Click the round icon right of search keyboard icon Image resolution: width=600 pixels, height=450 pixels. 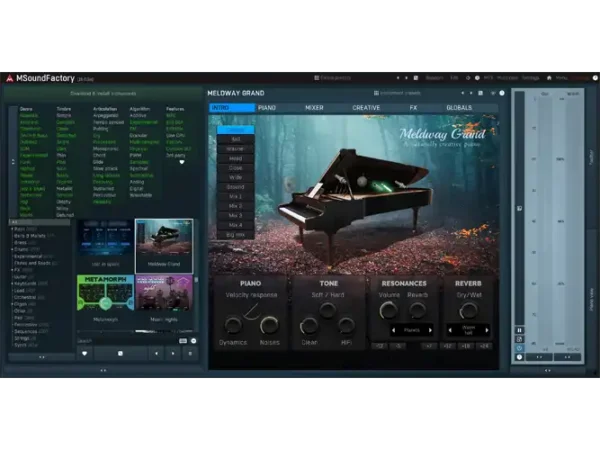(194, 341)
